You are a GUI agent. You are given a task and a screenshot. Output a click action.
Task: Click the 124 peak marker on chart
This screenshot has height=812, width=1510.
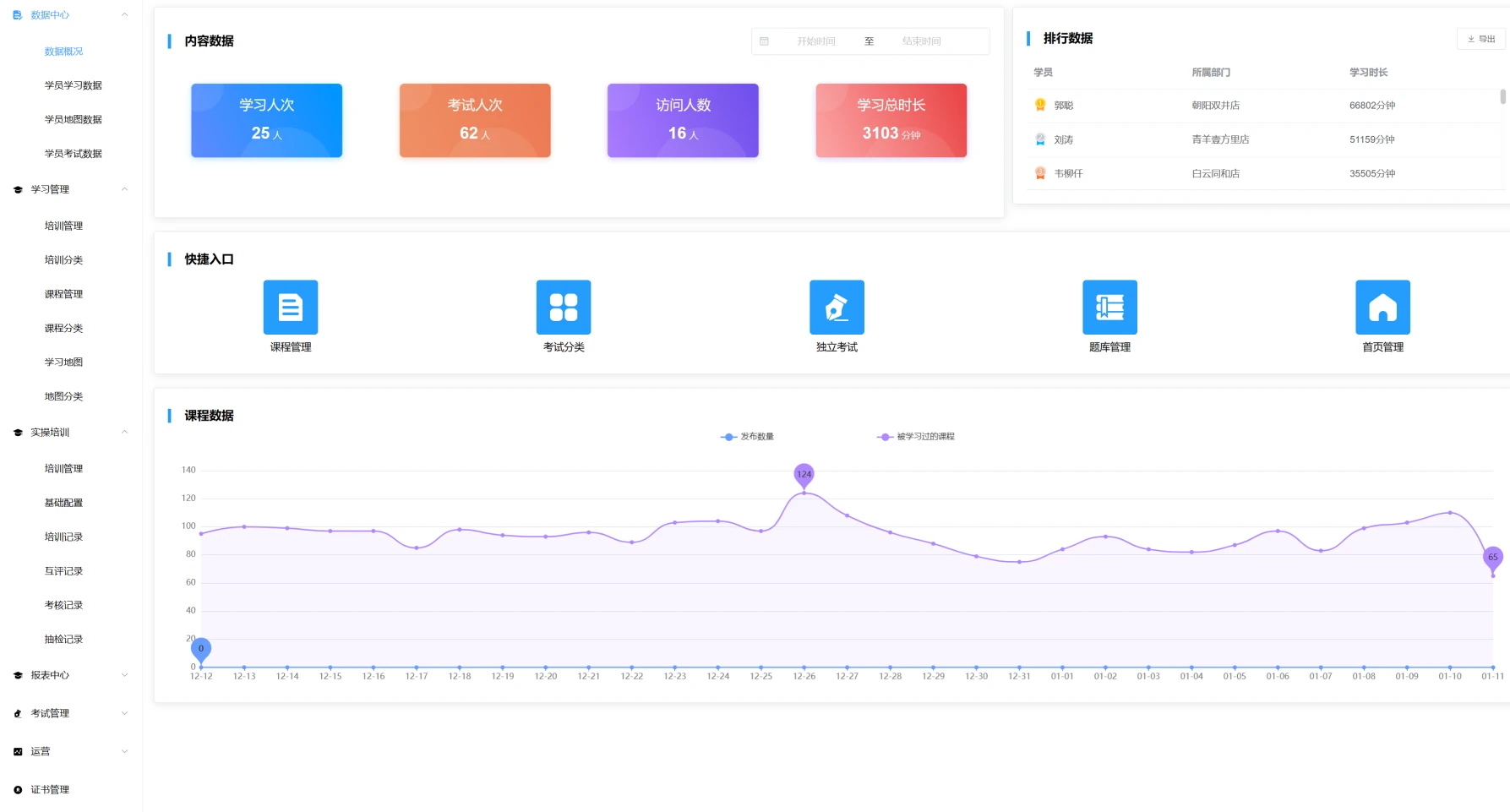[804, 475]
